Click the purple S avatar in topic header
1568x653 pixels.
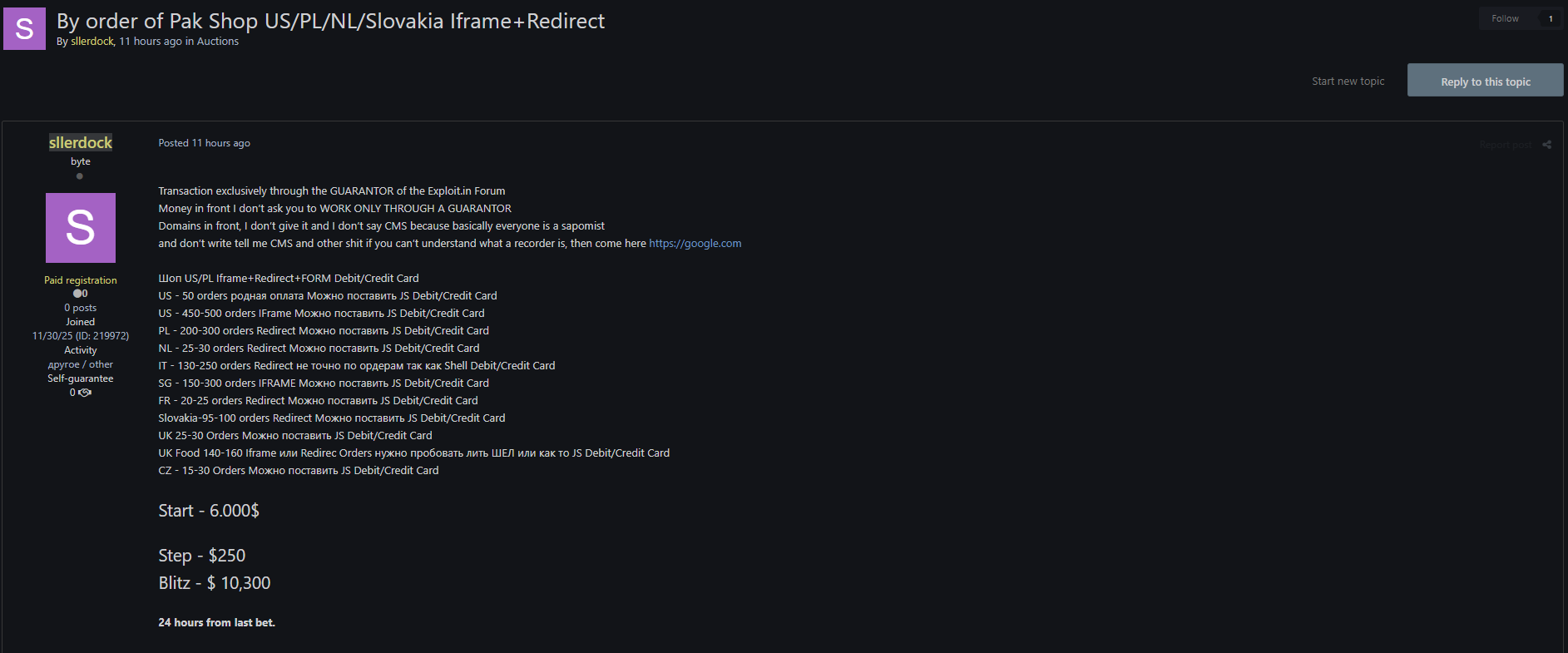tap(25, 29)
